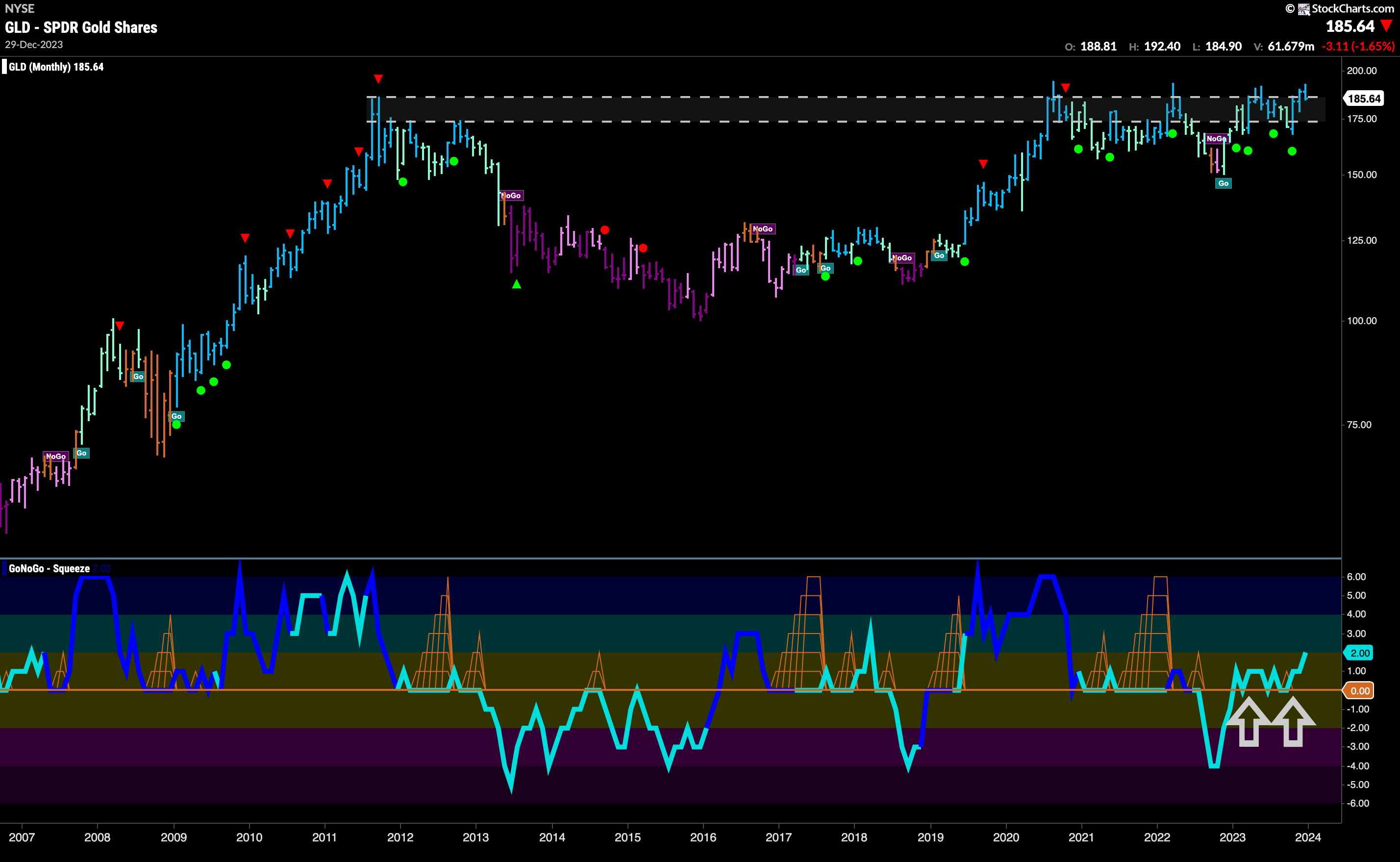
Task: Click the 2007 year label on the time axis
Action: tap(22, 837)
